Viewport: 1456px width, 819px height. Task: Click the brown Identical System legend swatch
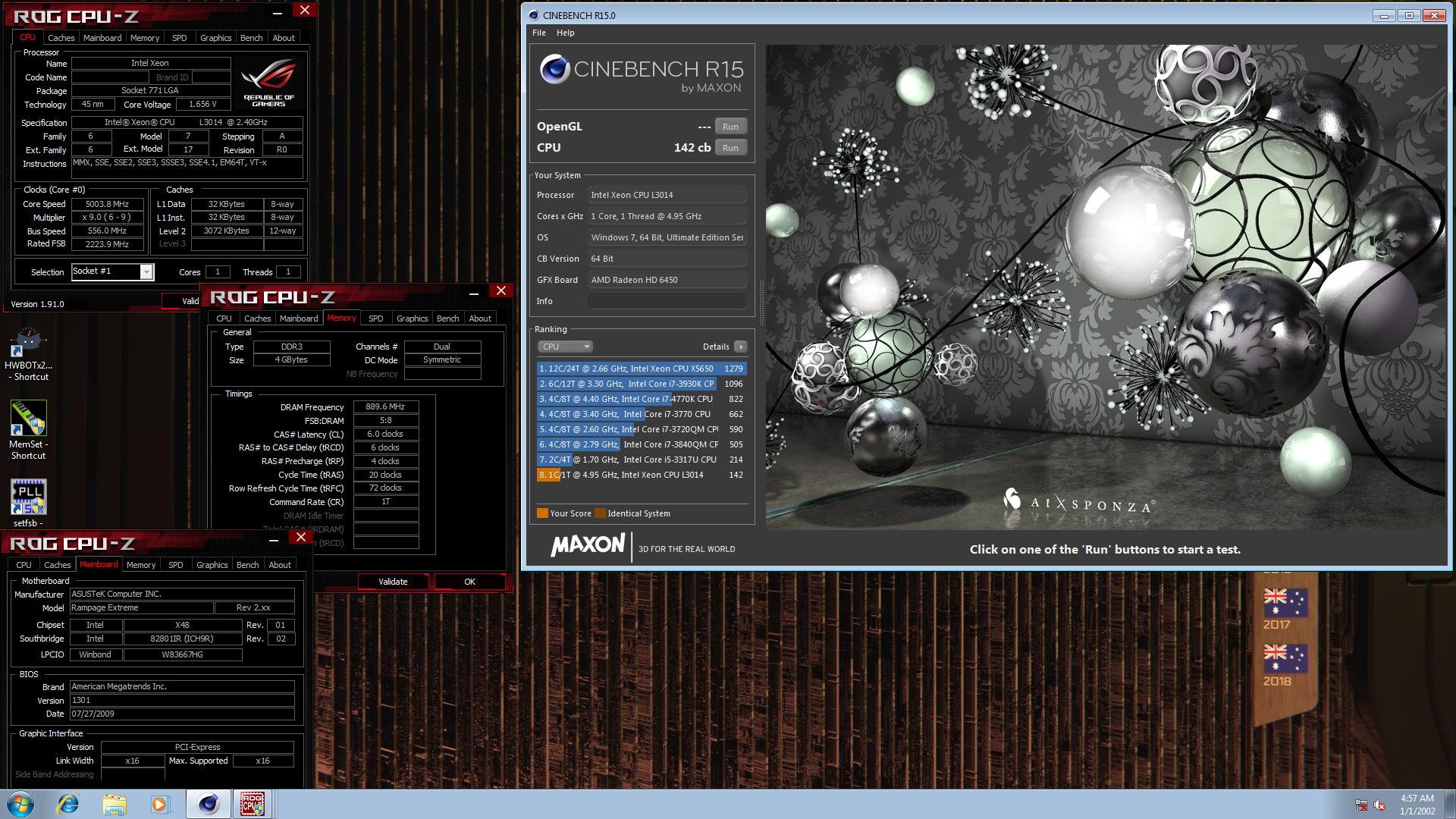[x=600, y=513]
